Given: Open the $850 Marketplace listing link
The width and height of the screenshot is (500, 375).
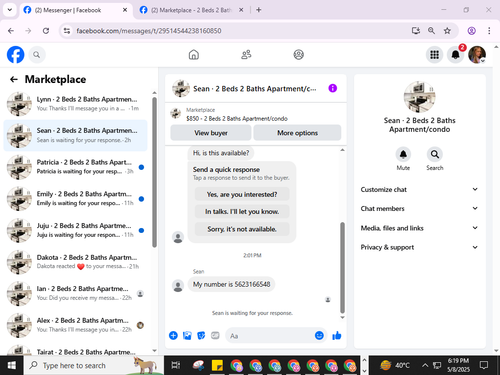Looking at the screenshot, I should tap(237, 118).
